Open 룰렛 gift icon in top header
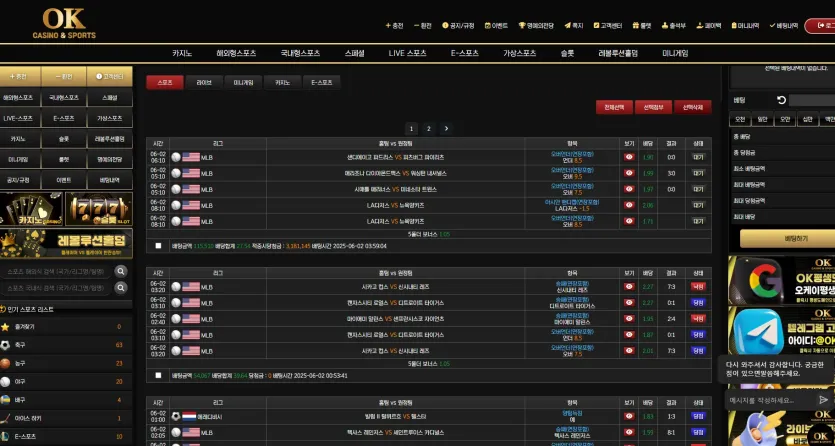The height and width of the screenshot is (446, 835). (x=642, y=26)
